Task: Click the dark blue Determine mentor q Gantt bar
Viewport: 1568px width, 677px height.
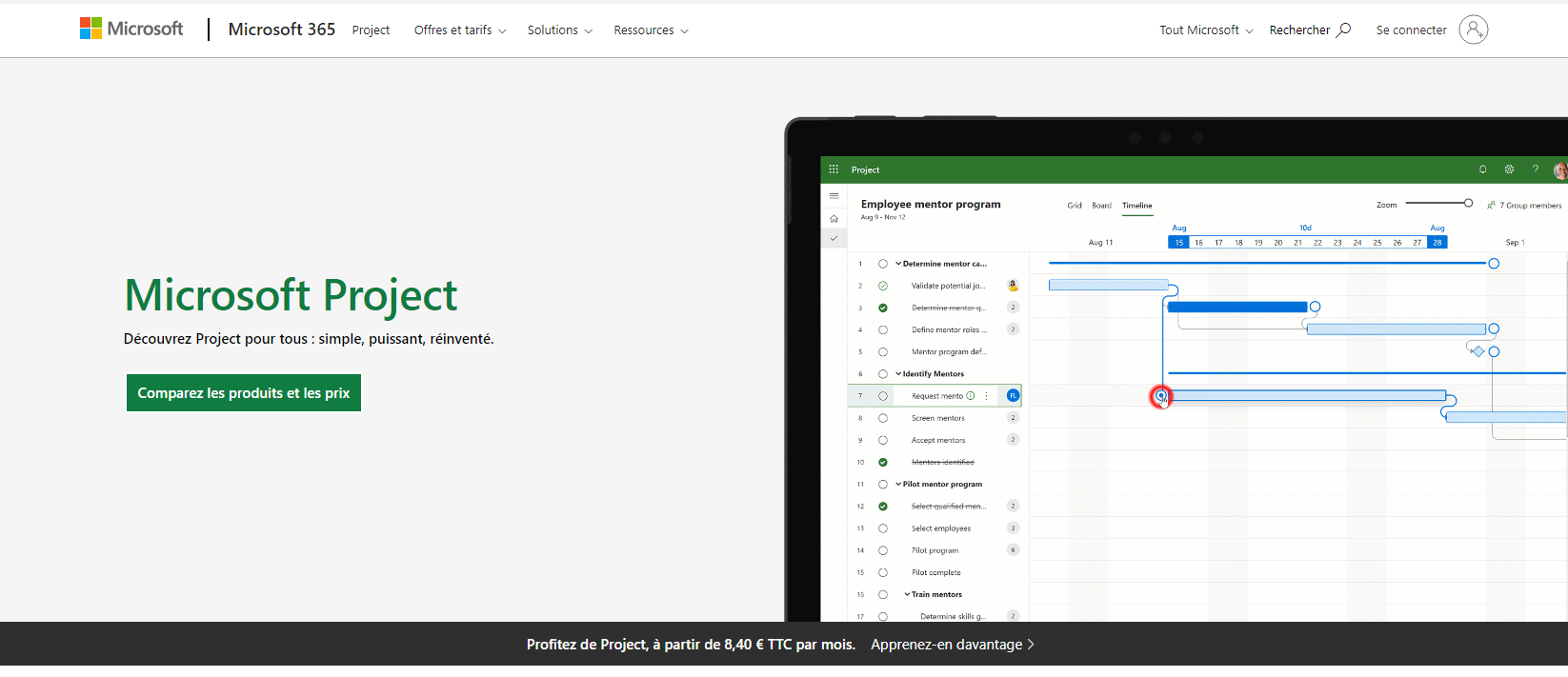Action: 1237,307
